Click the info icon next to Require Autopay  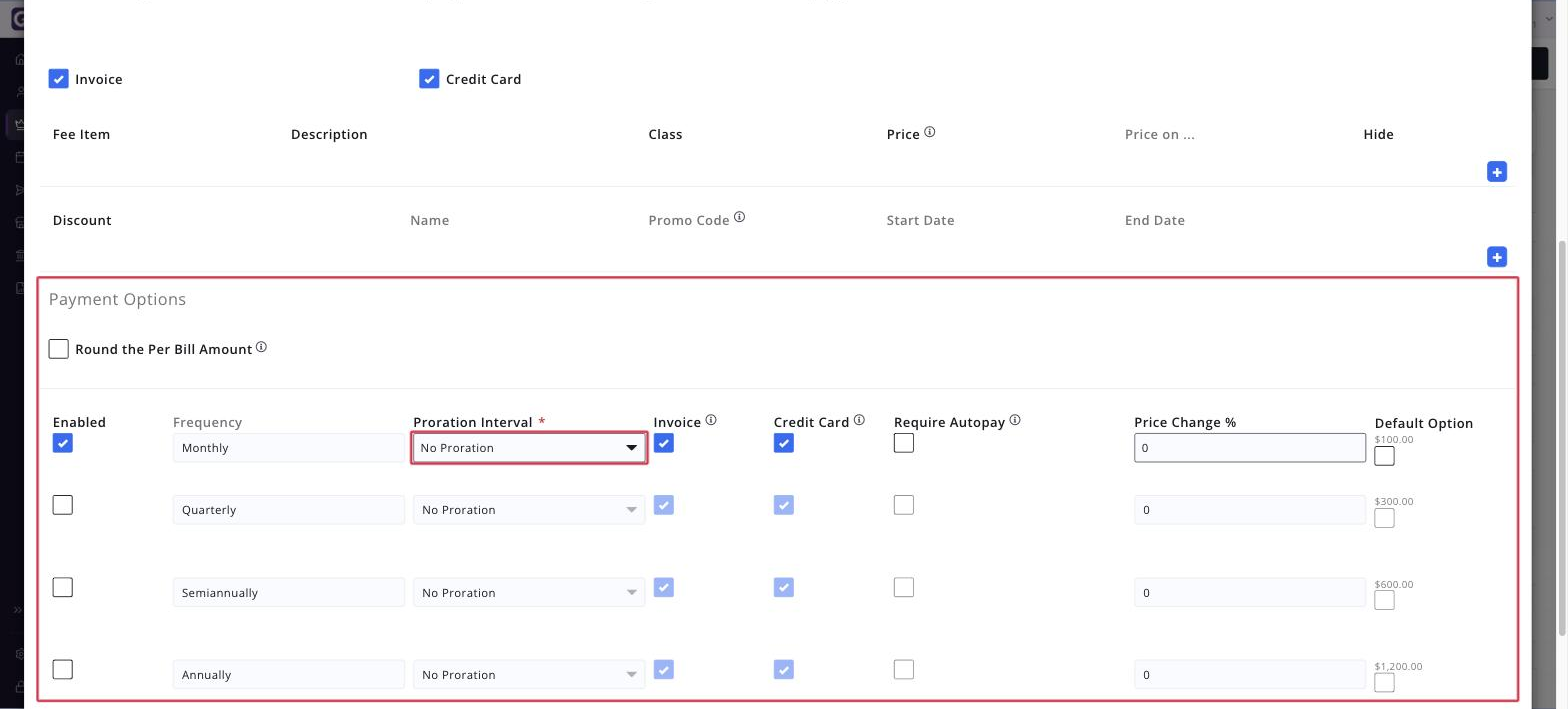point(1015,420)
